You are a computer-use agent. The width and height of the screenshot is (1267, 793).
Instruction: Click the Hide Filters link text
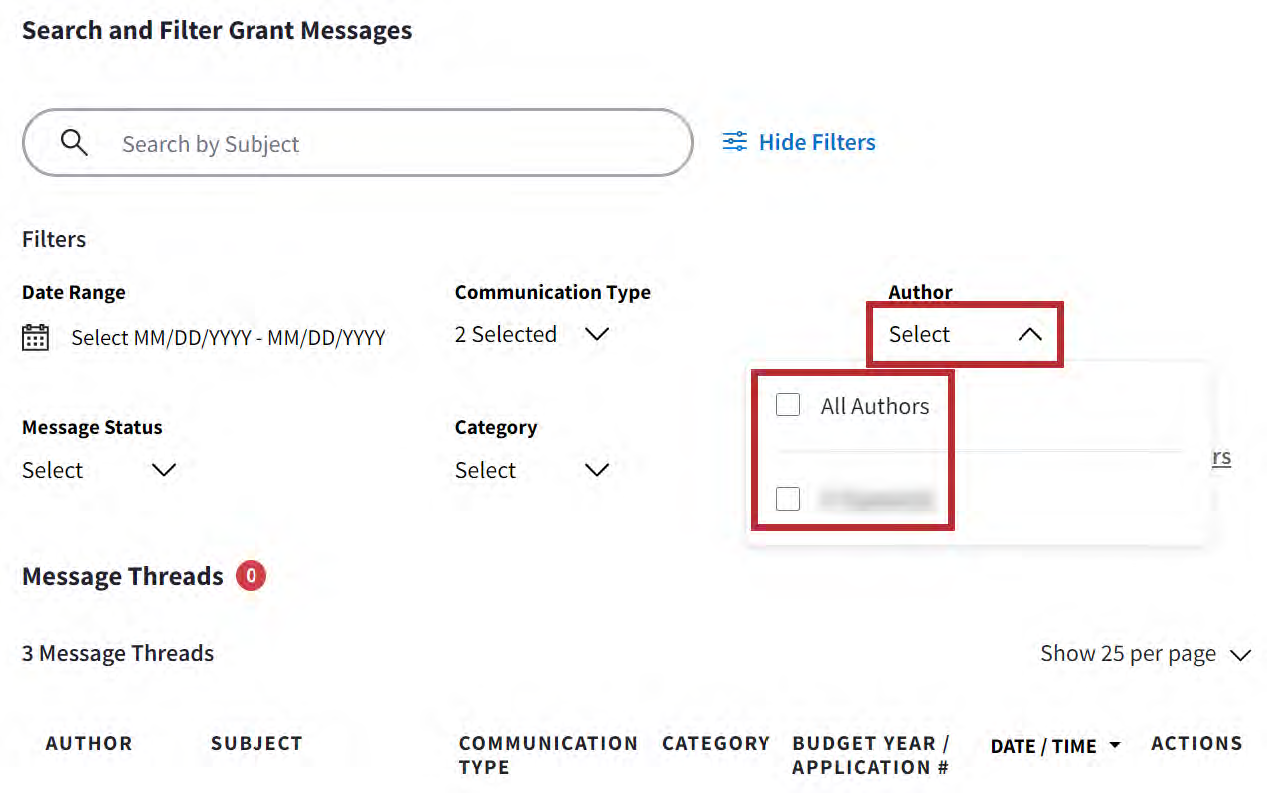817,142
